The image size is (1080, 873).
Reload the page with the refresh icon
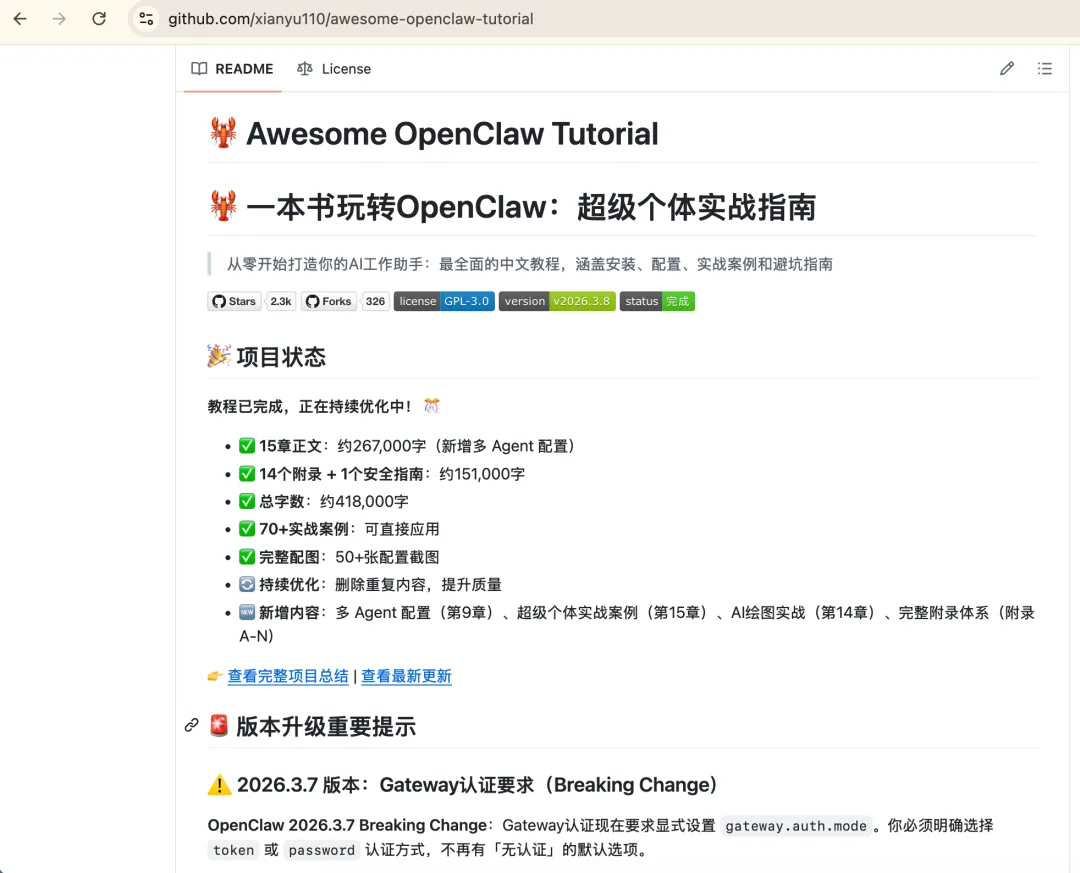99,19
